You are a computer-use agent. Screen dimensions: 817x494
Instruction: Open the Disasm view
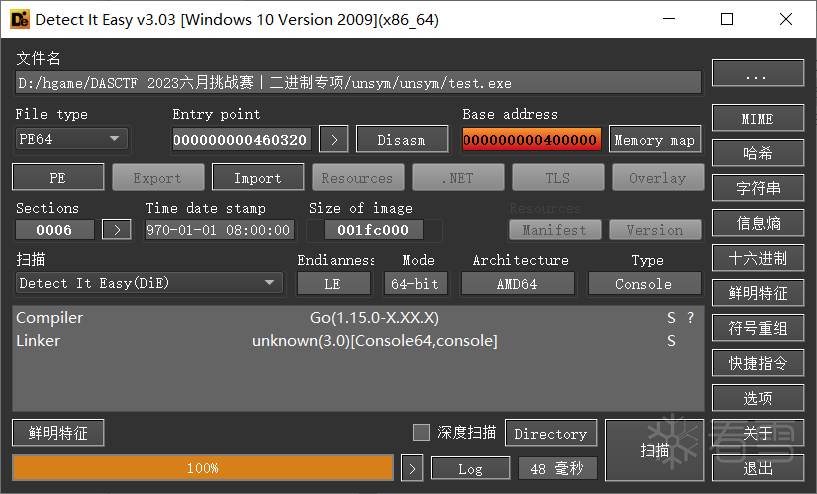click(402, 140)
